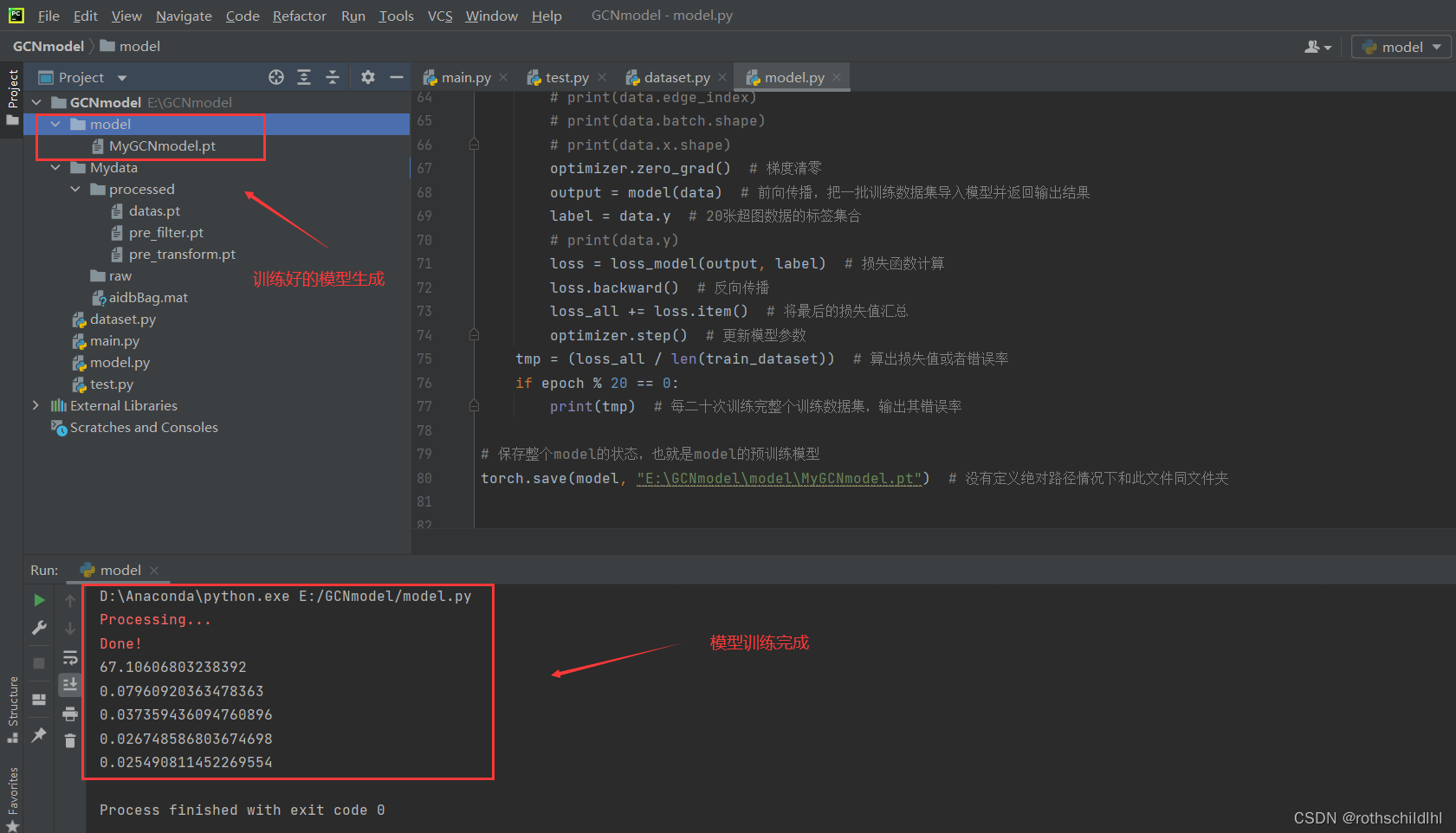This screenshot has height=833, width=1456.
Task: Open Project panel settings gear
Action: (x=368, y=78)
